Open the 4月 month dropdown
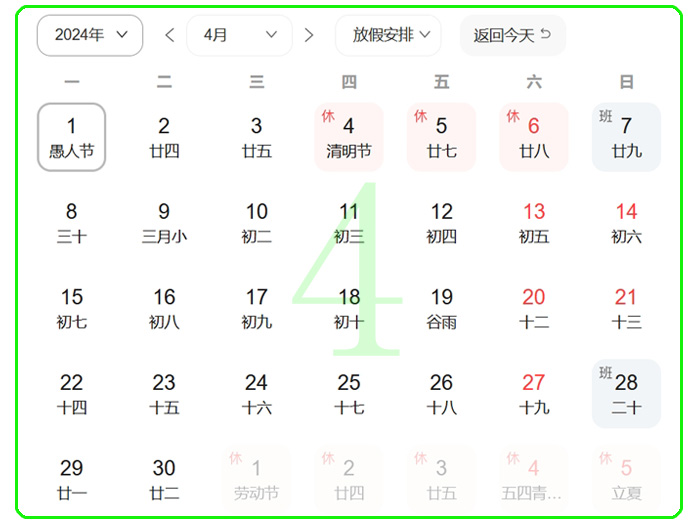This screenshot has height=525, width=700. [240, 35]
